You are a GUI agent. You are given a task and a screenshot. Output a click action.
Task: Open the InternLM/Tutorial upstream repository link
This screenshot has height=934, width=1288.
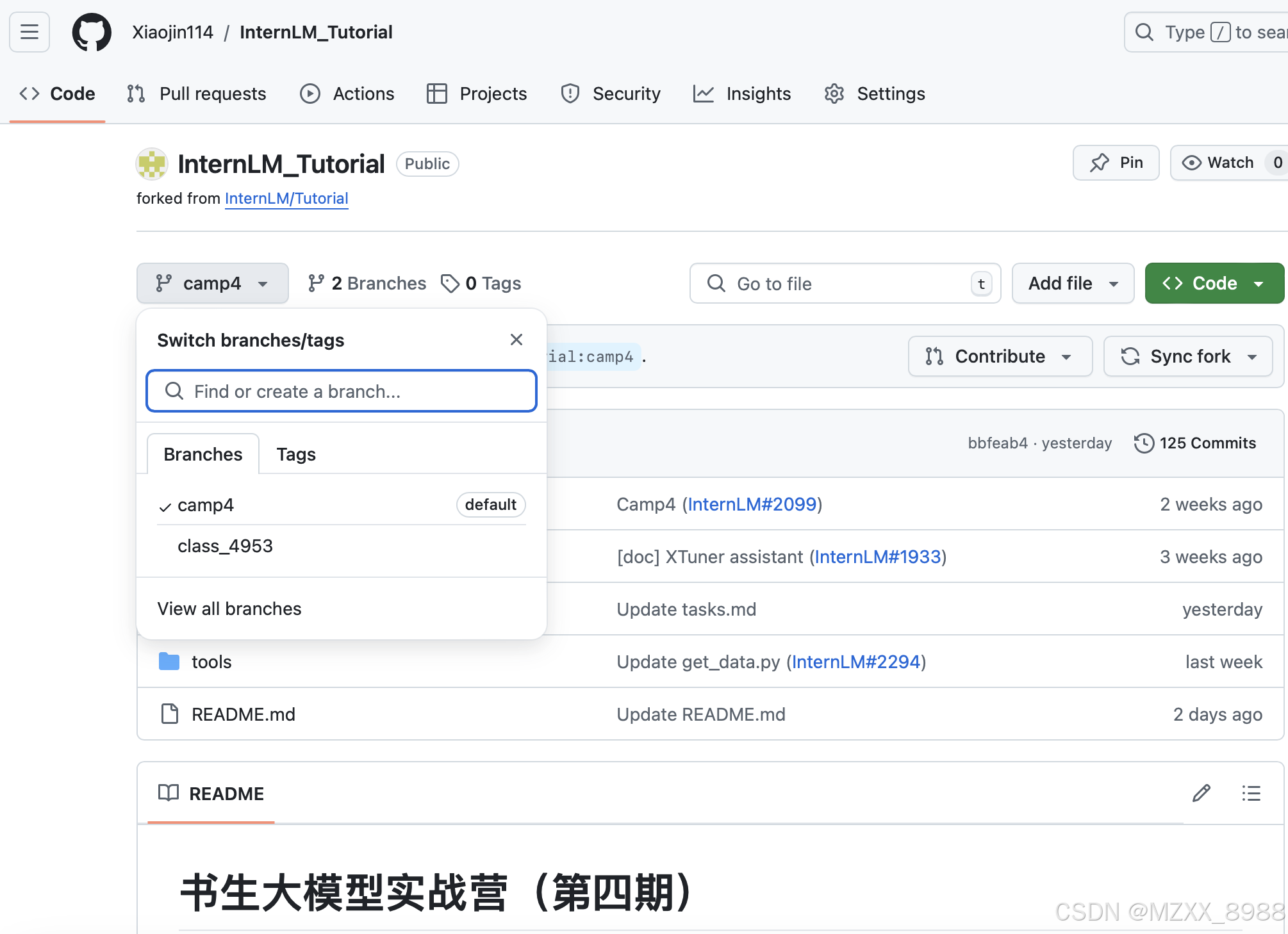(x=286, y=198)
